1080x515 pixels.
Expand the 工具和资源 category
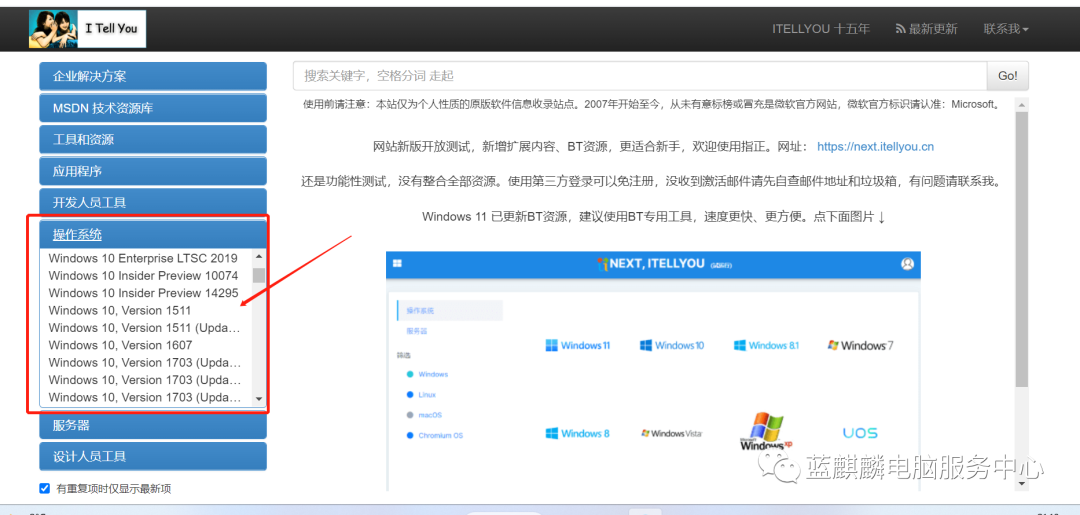[x=153, y=140]
